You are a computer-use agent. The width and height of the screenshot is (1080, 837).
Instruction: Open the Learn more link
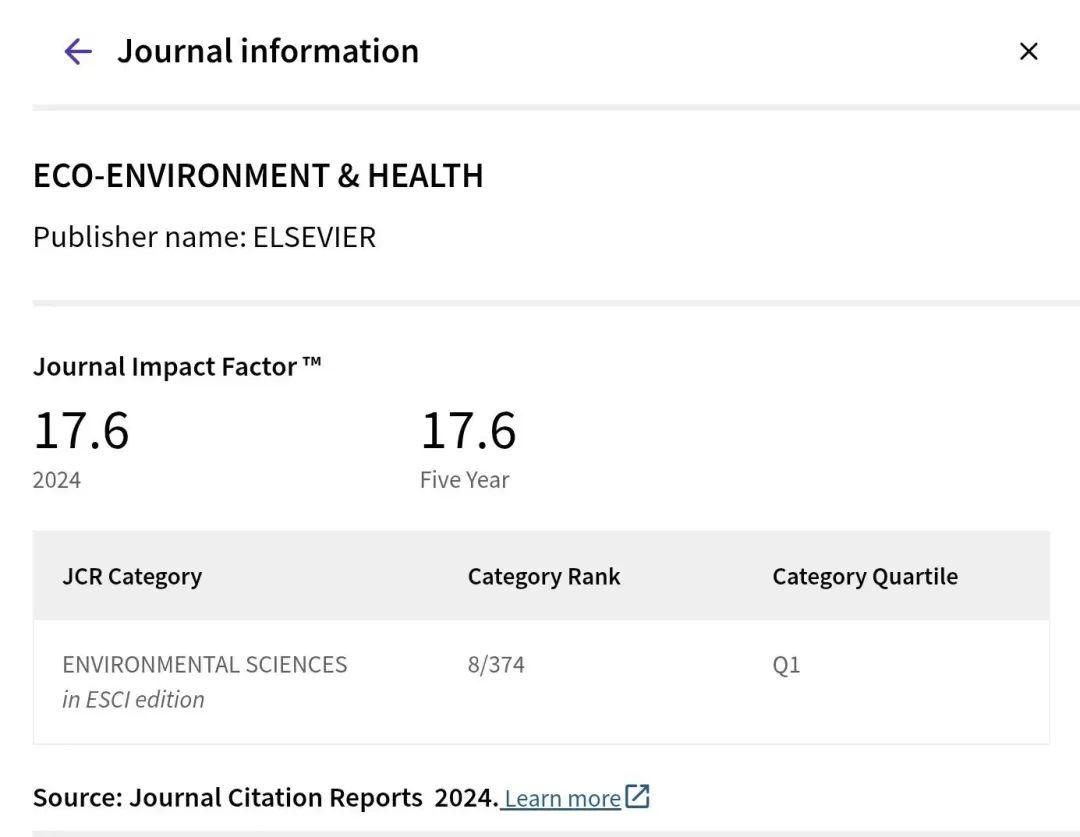tap(562, 798)
